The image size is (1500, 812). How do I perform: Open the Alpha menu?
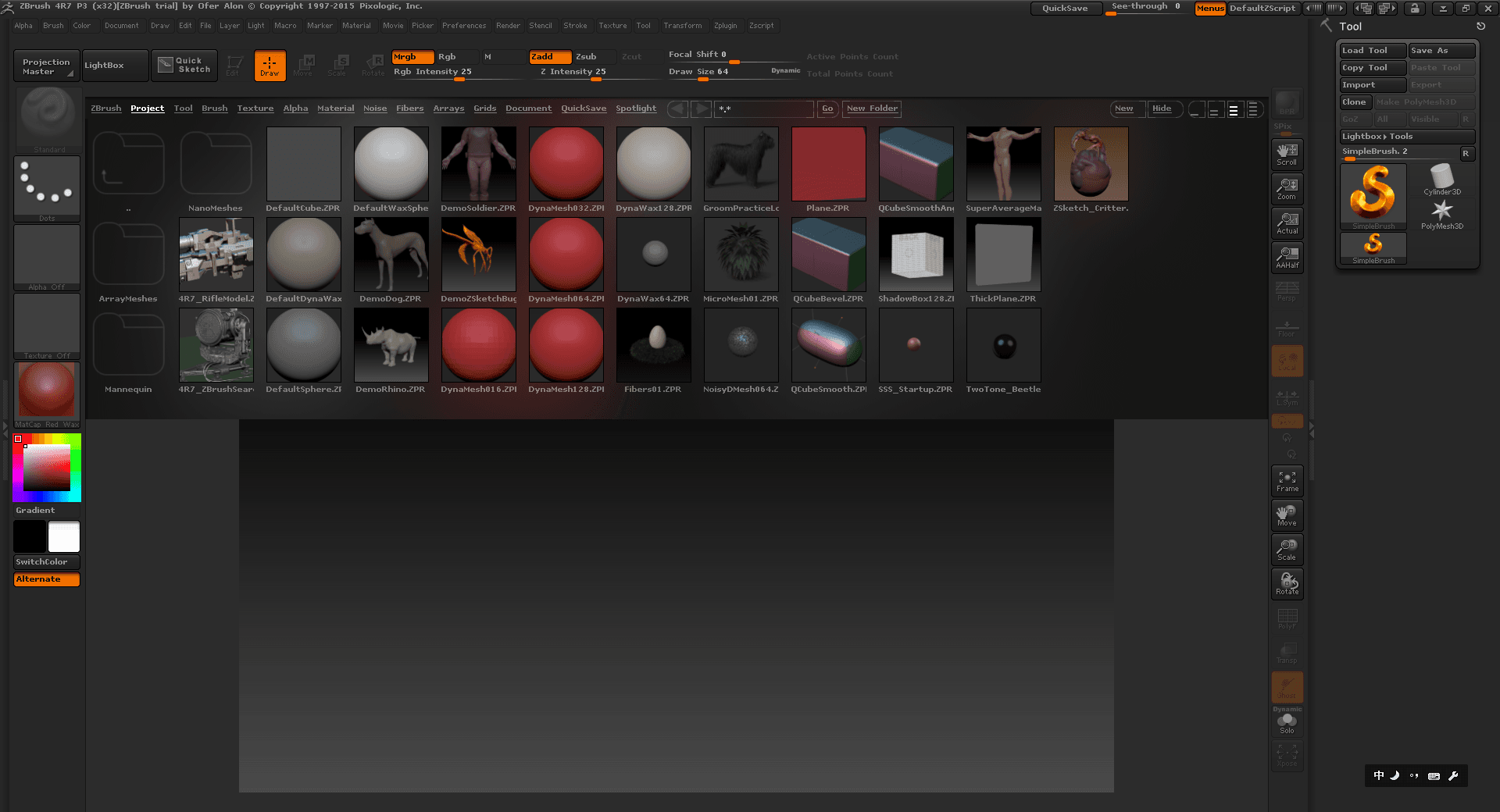23,26
